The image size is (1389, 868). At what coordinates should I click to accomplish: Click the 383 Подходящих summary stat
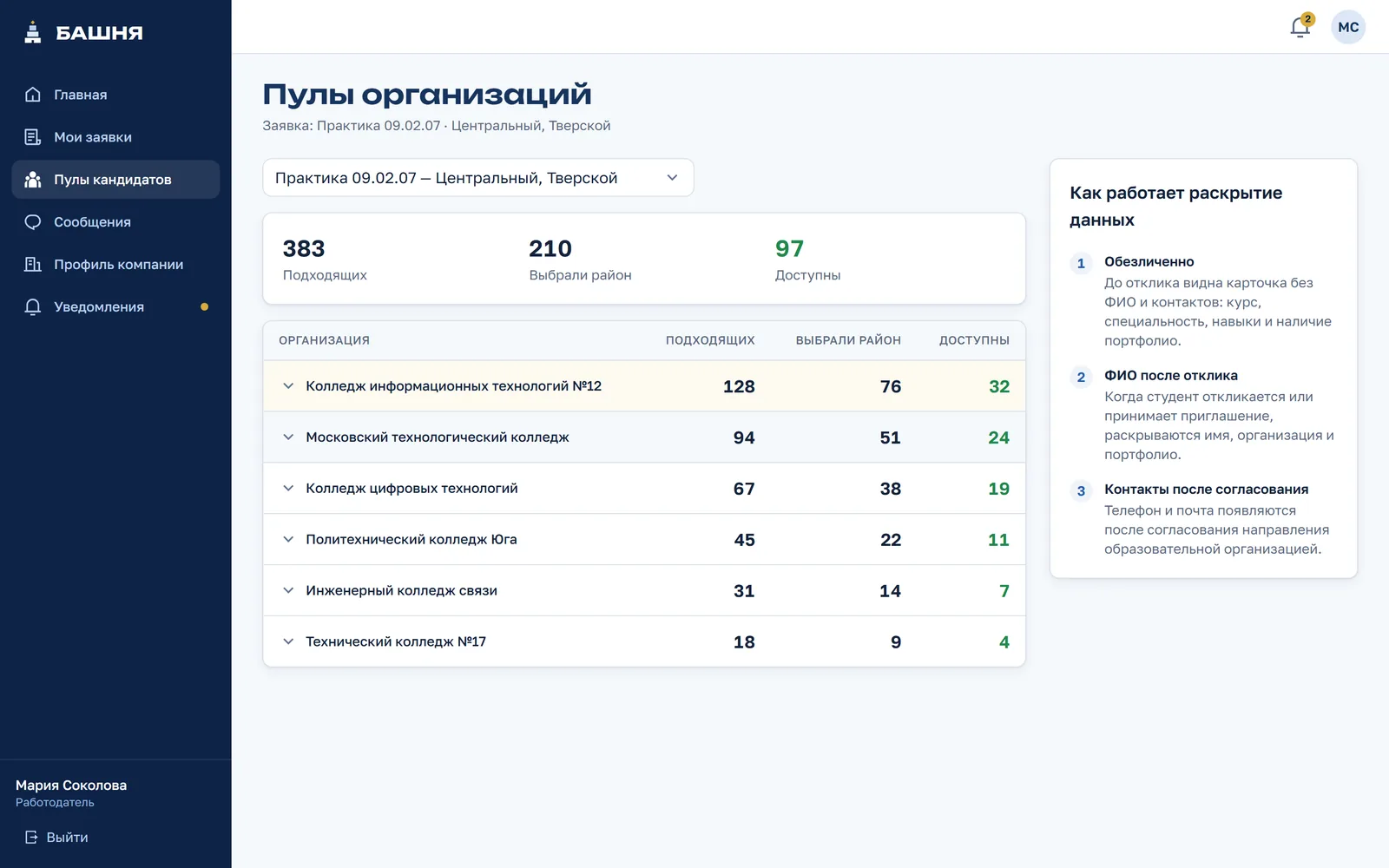[325, 260]
